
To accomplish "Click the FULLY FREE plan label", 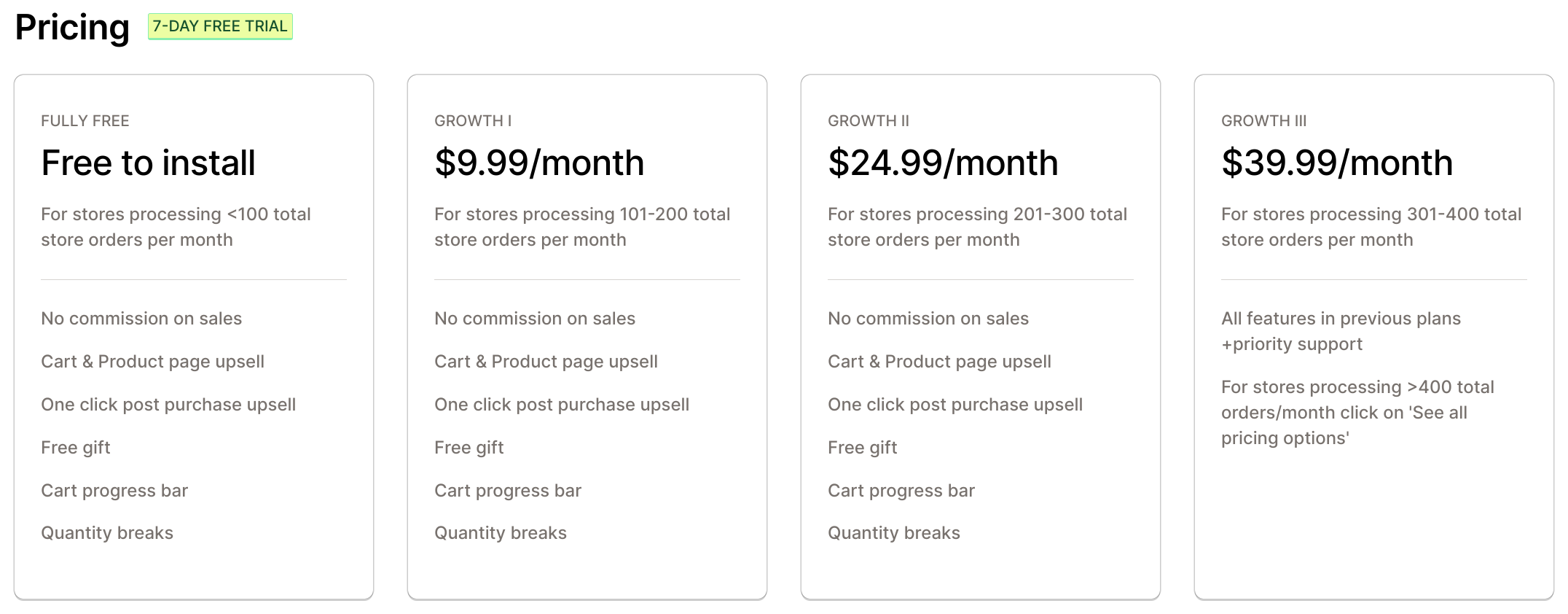I will tap(85, 121).
